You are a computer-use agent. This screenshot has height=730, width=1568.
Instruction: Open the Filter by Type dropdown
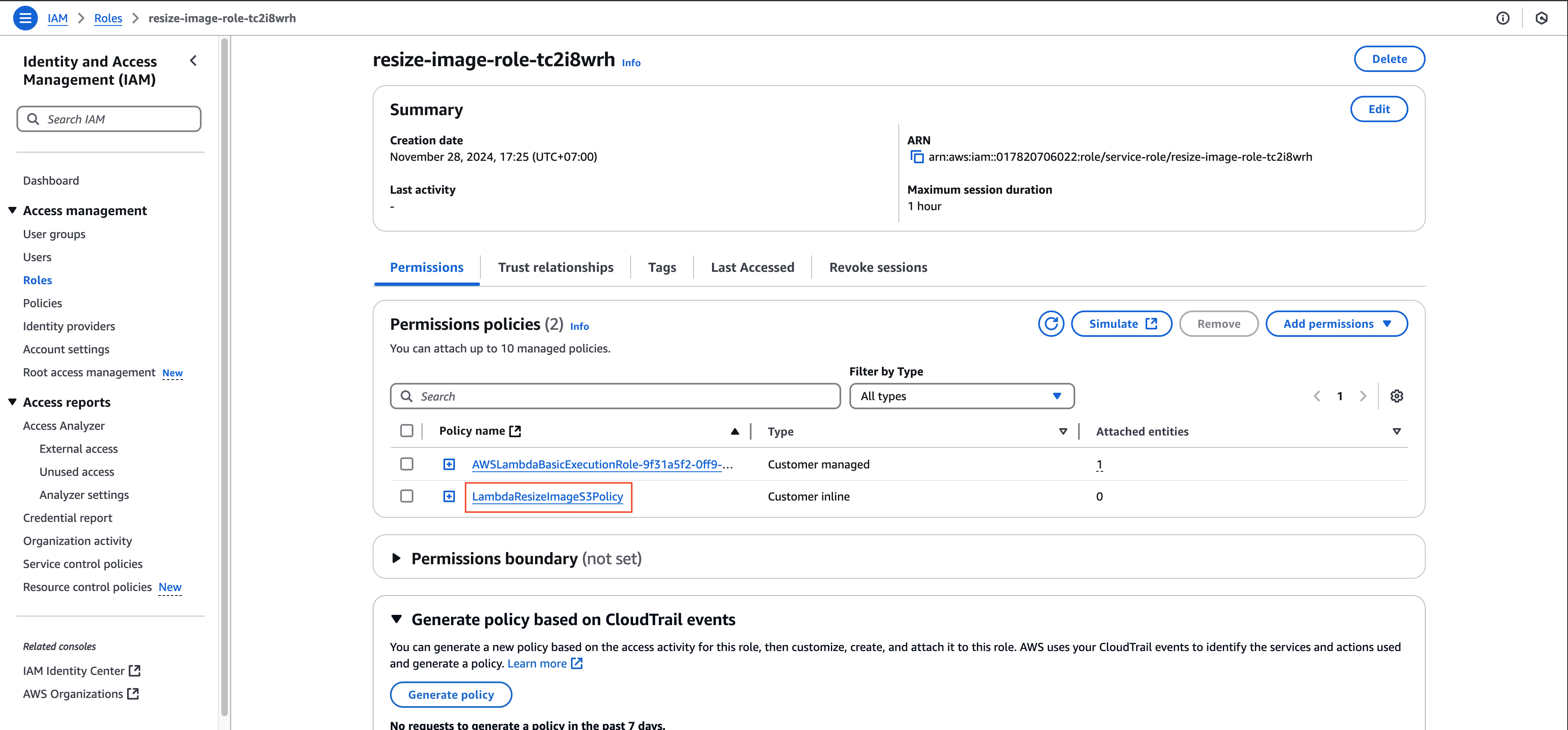click(x=960, y=395)
